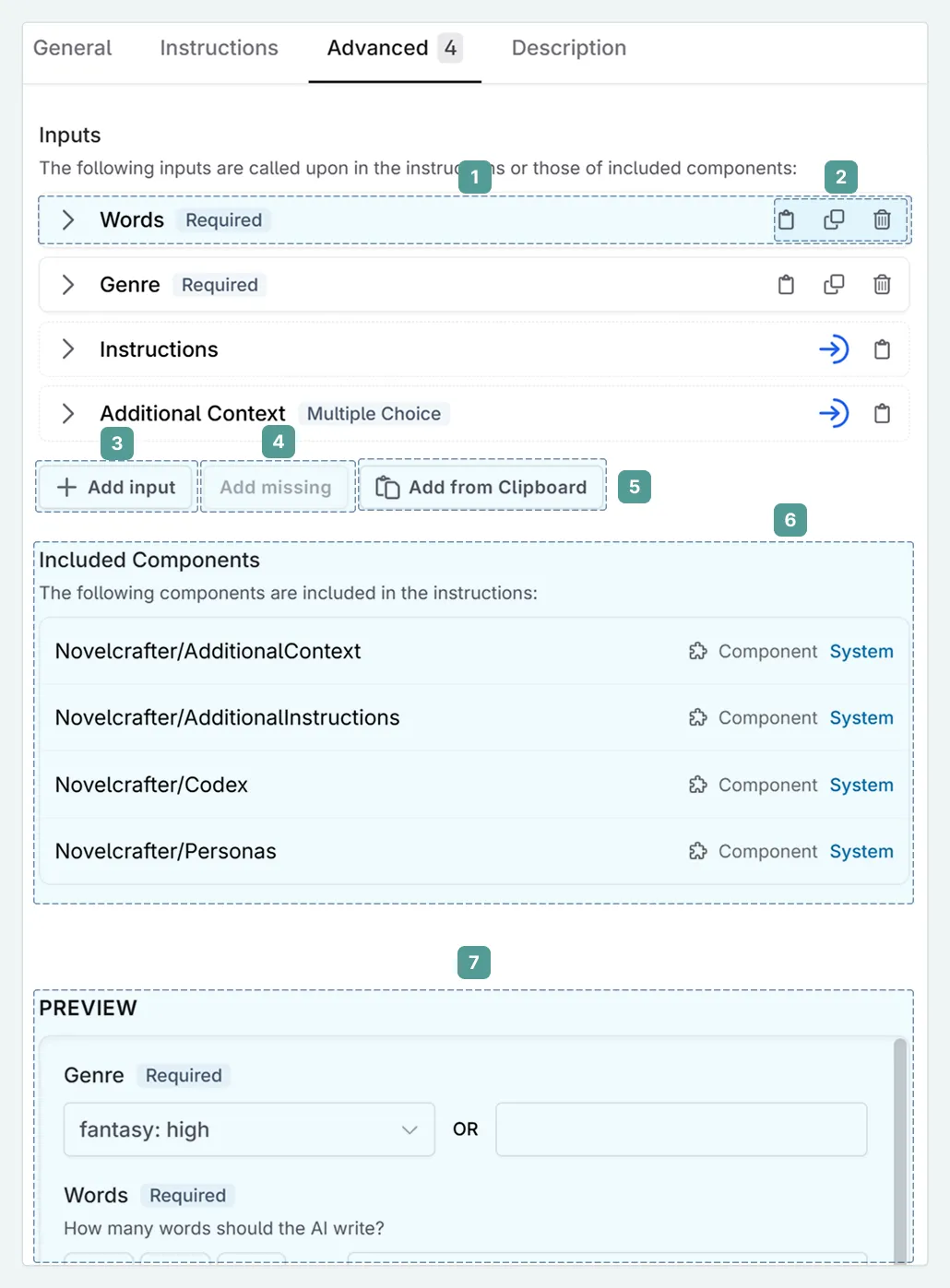Copy the Genre input to clipboard
950x1288 pixels.
(786, 285)
